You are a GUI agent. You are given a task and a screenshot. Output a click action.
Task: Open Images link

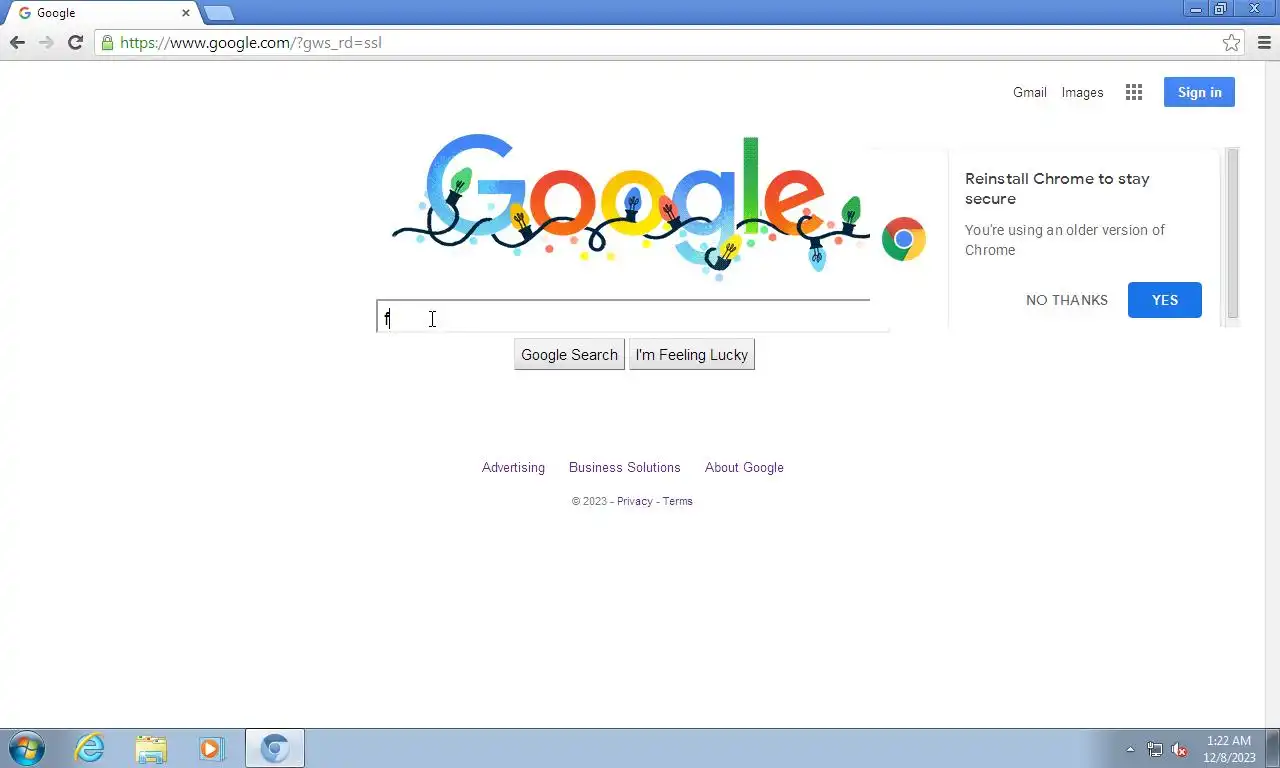(1082, 92)
